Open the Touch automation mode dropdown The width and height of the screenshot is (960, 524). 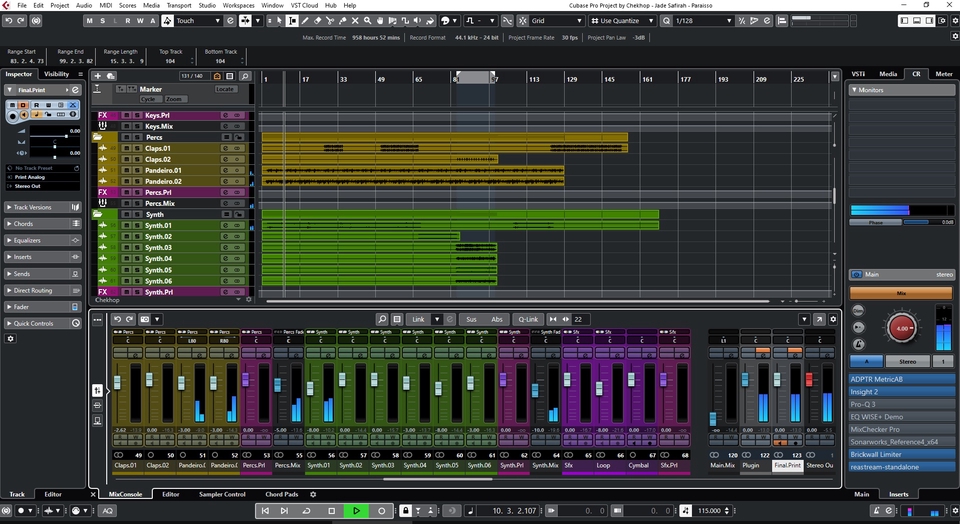click(x=198, y=20)
